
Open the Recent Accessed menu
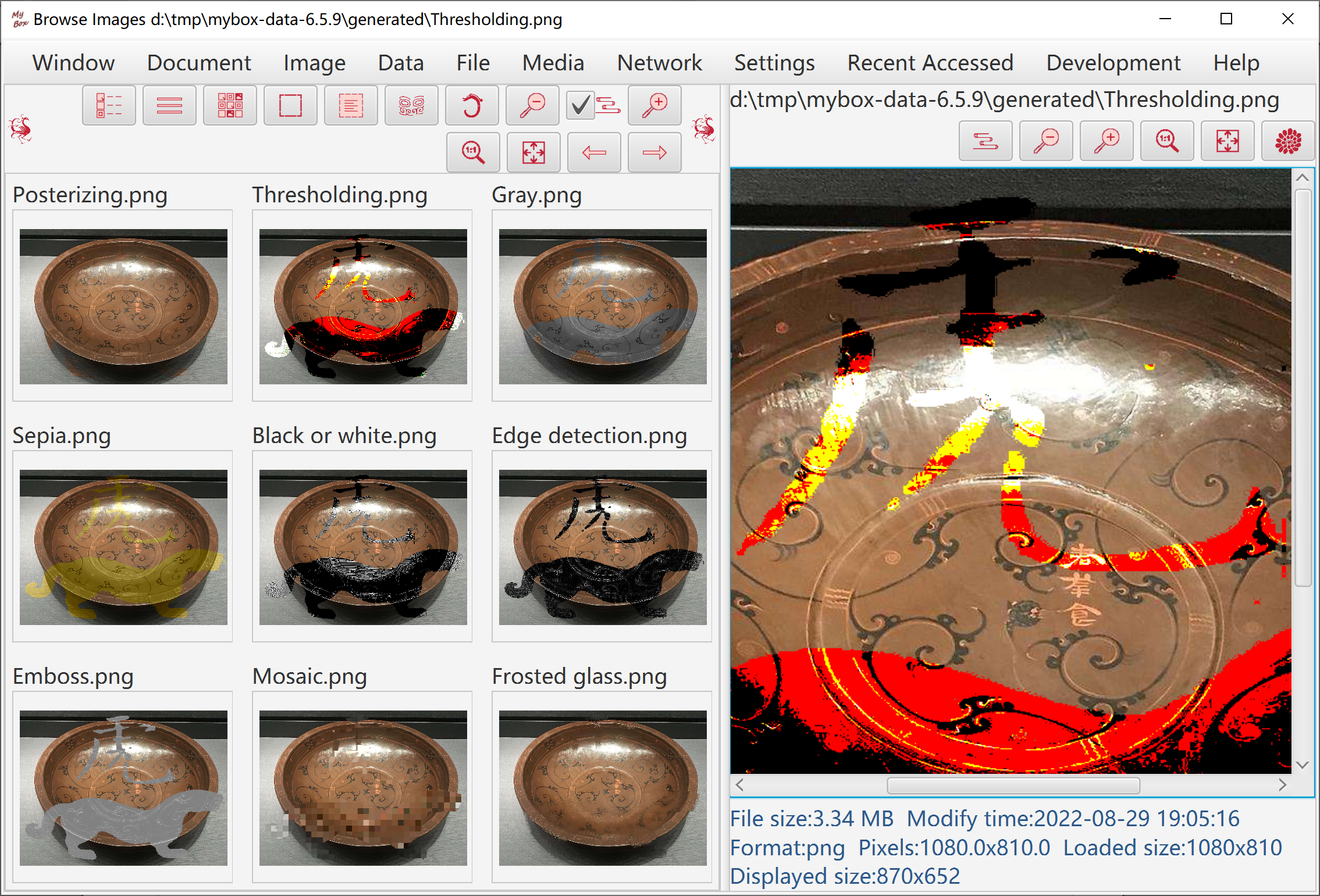point(930,63)
